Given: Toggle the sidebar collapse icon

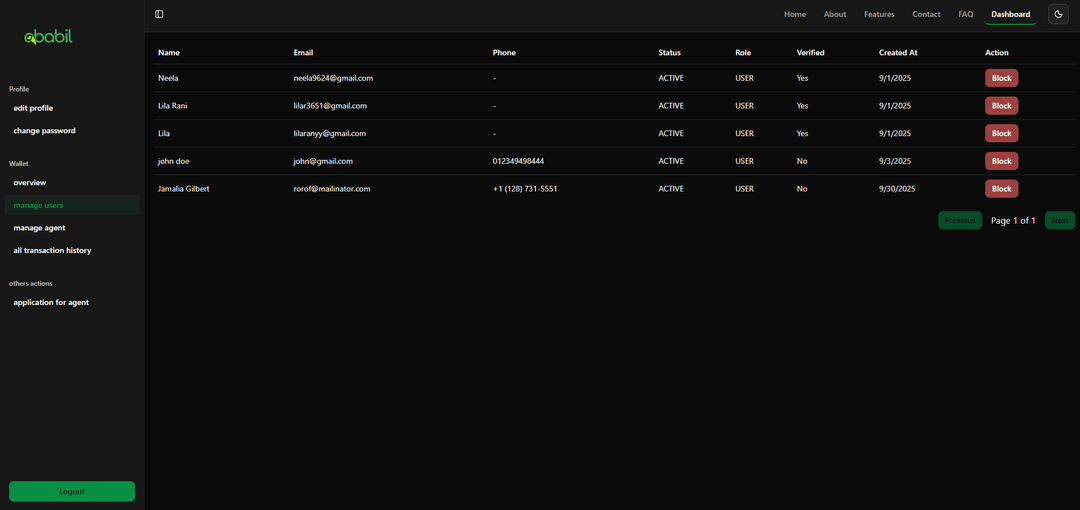Looking at the screenshot, I should [x=159, y=14].
